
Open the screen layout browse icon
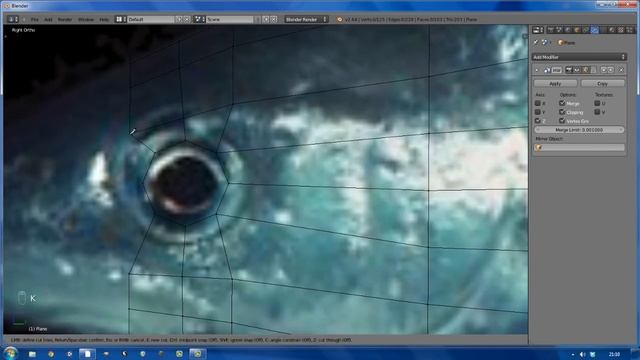pos(120,19)
